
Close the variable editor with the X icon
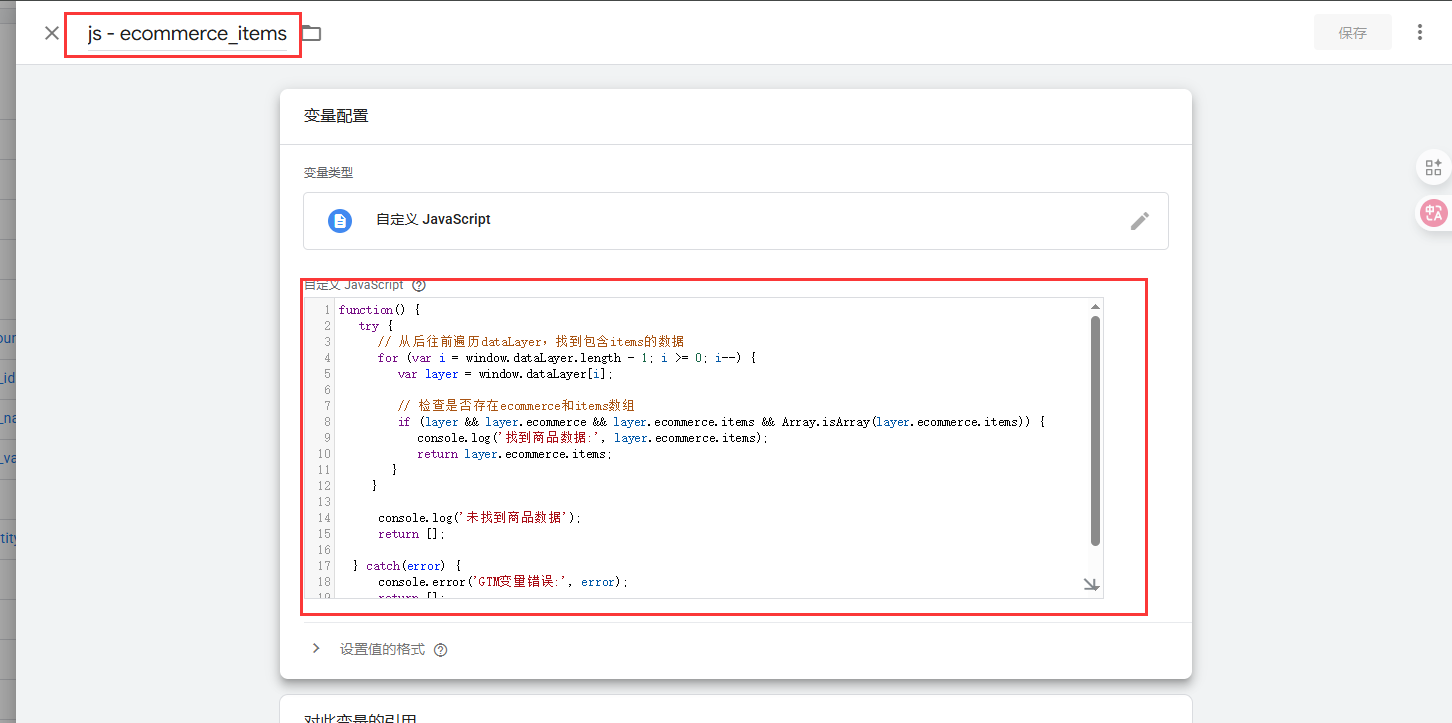click(x=52, y=33)
